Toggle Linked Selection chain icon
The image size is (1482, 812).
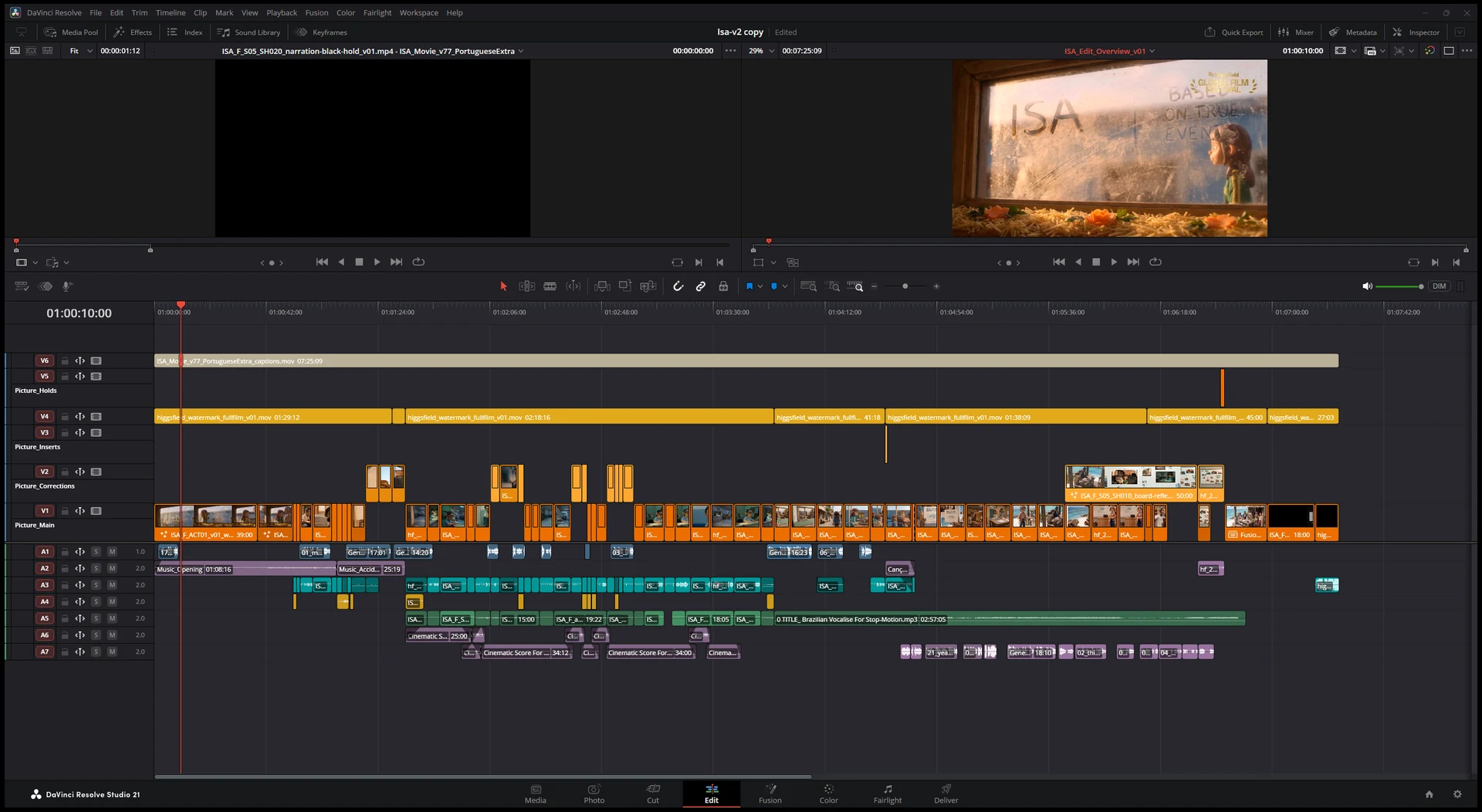701,286
